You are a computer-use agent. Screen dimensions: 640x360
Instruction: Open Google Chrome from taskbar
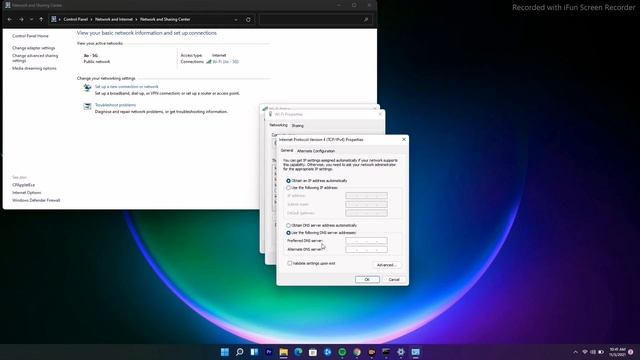(357, 352)
